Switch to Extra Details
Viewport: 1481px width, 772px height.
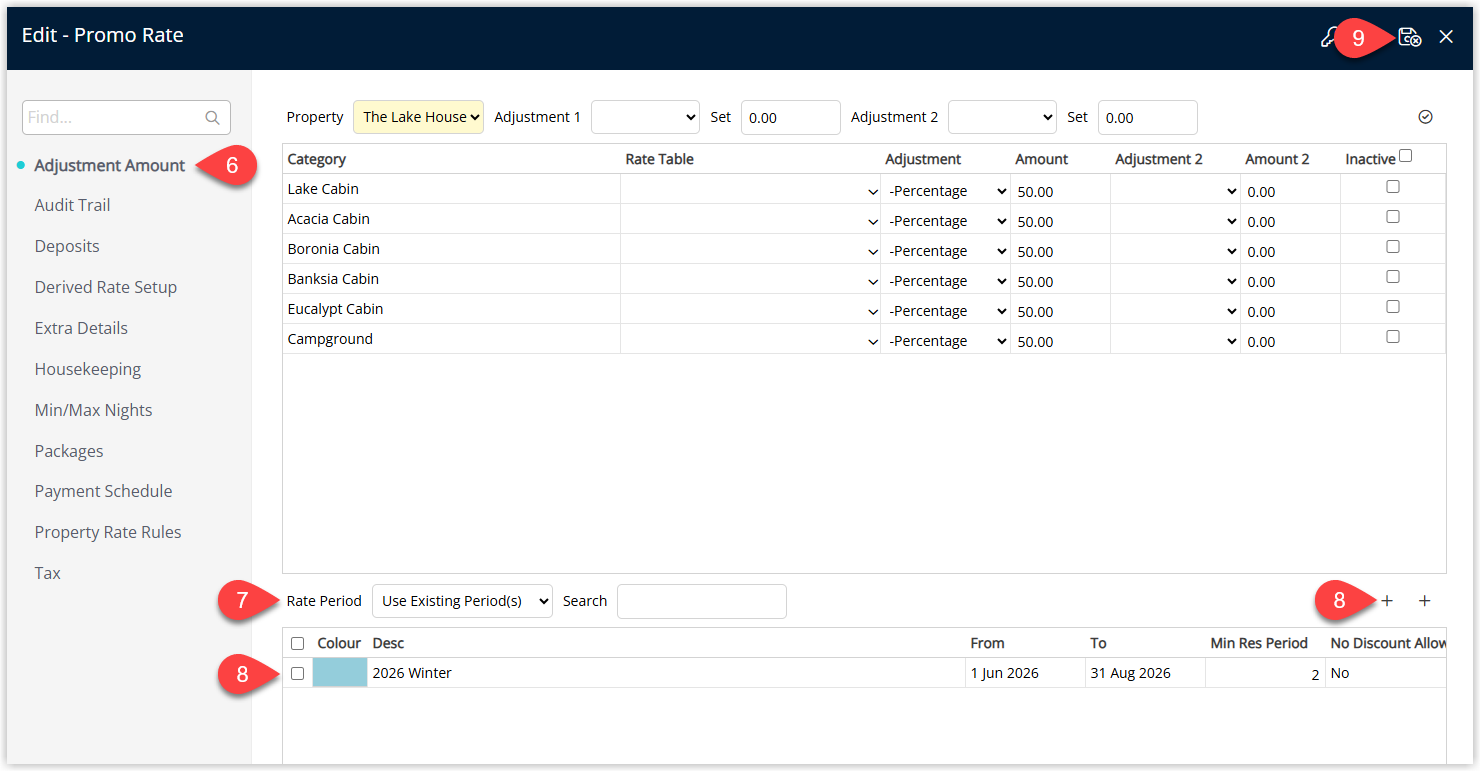coord(81,328)
